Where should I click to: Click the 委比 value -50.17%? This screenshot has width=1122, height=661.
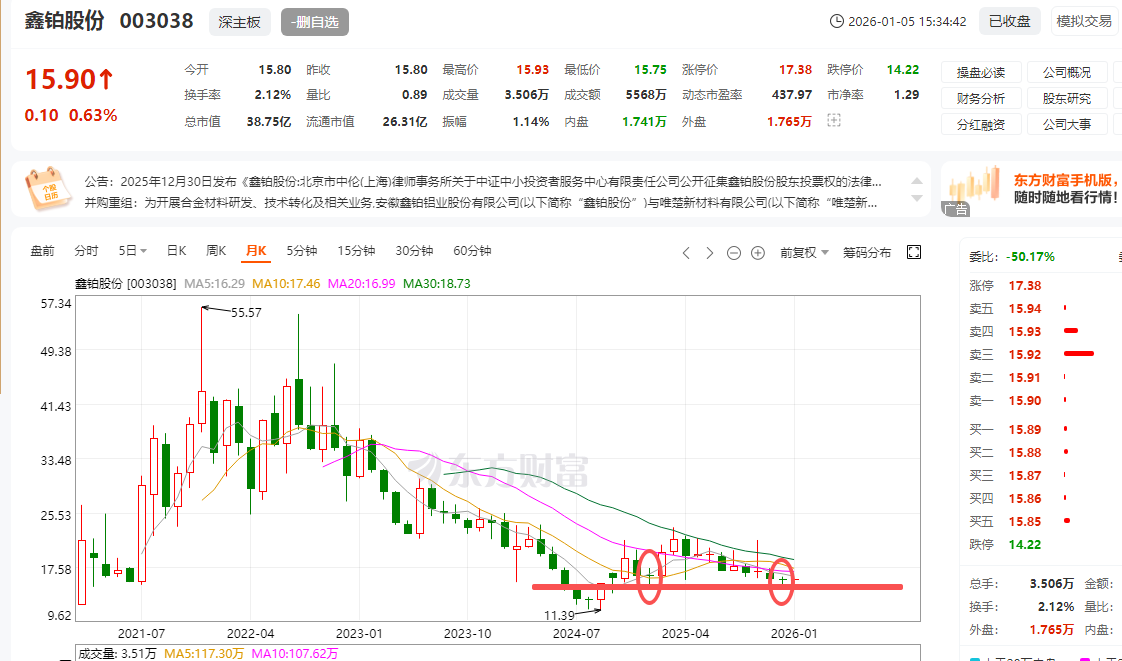click(1030, 257)
